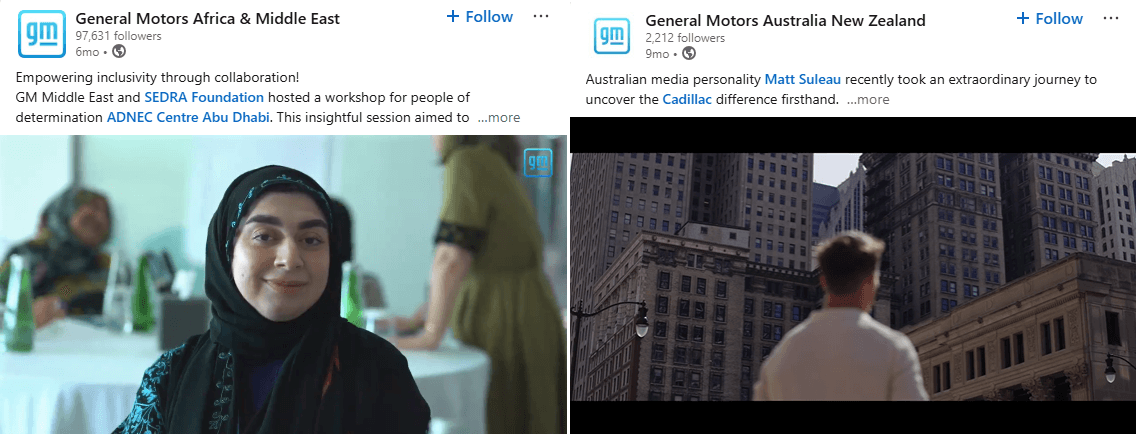Open three-dot menu on Africa & Middle East post
This screenshot has width=1138, height=434.
(x=541, y=16)
